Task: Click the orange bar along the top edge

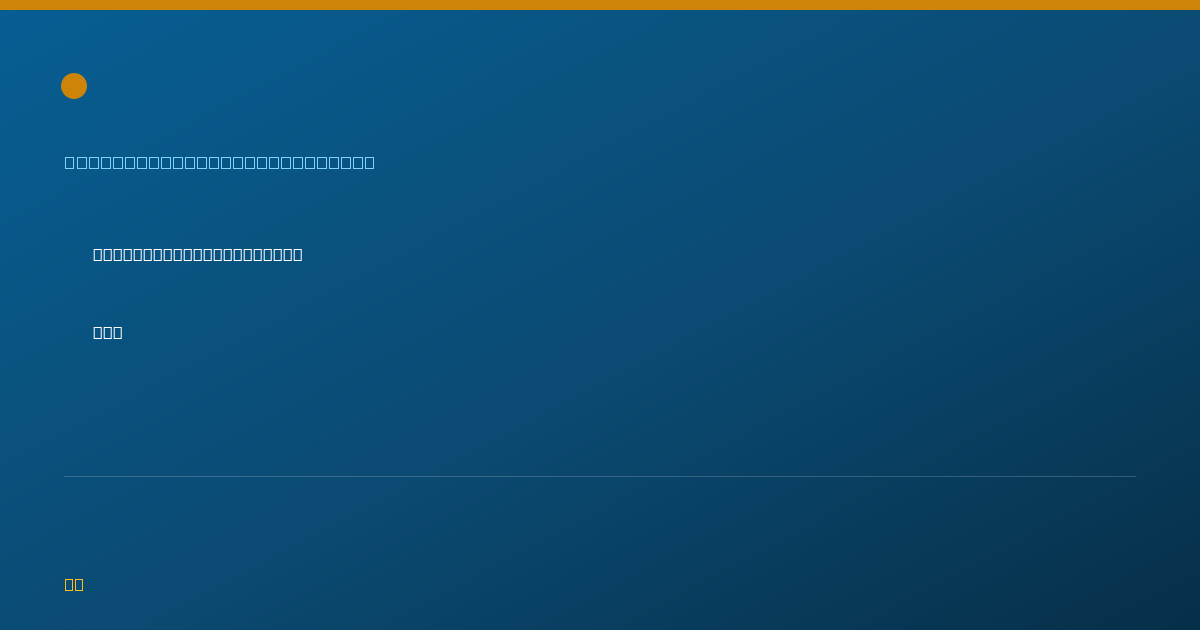Action: point(600,5)
